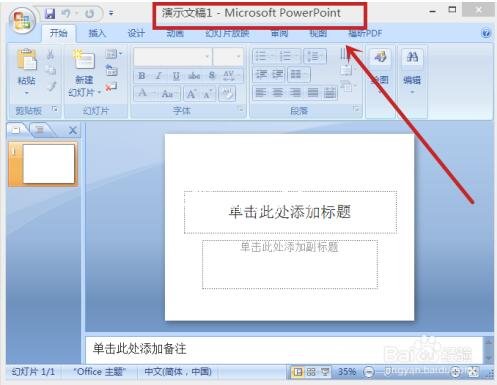Open the slide Layout dropdown icon
The height and width of the screenshot is (385, 497).
[x=114, y=54]
